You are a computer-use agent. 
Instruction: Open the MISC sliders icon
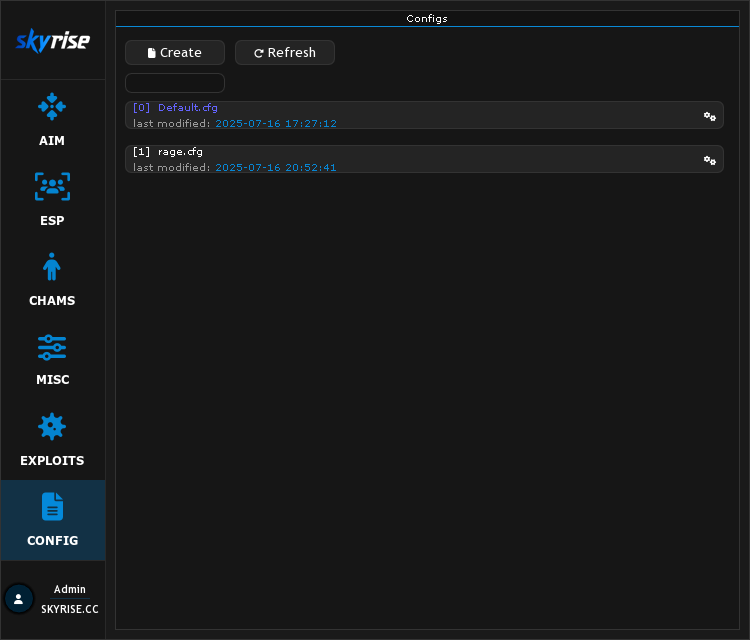click(52, 347)
